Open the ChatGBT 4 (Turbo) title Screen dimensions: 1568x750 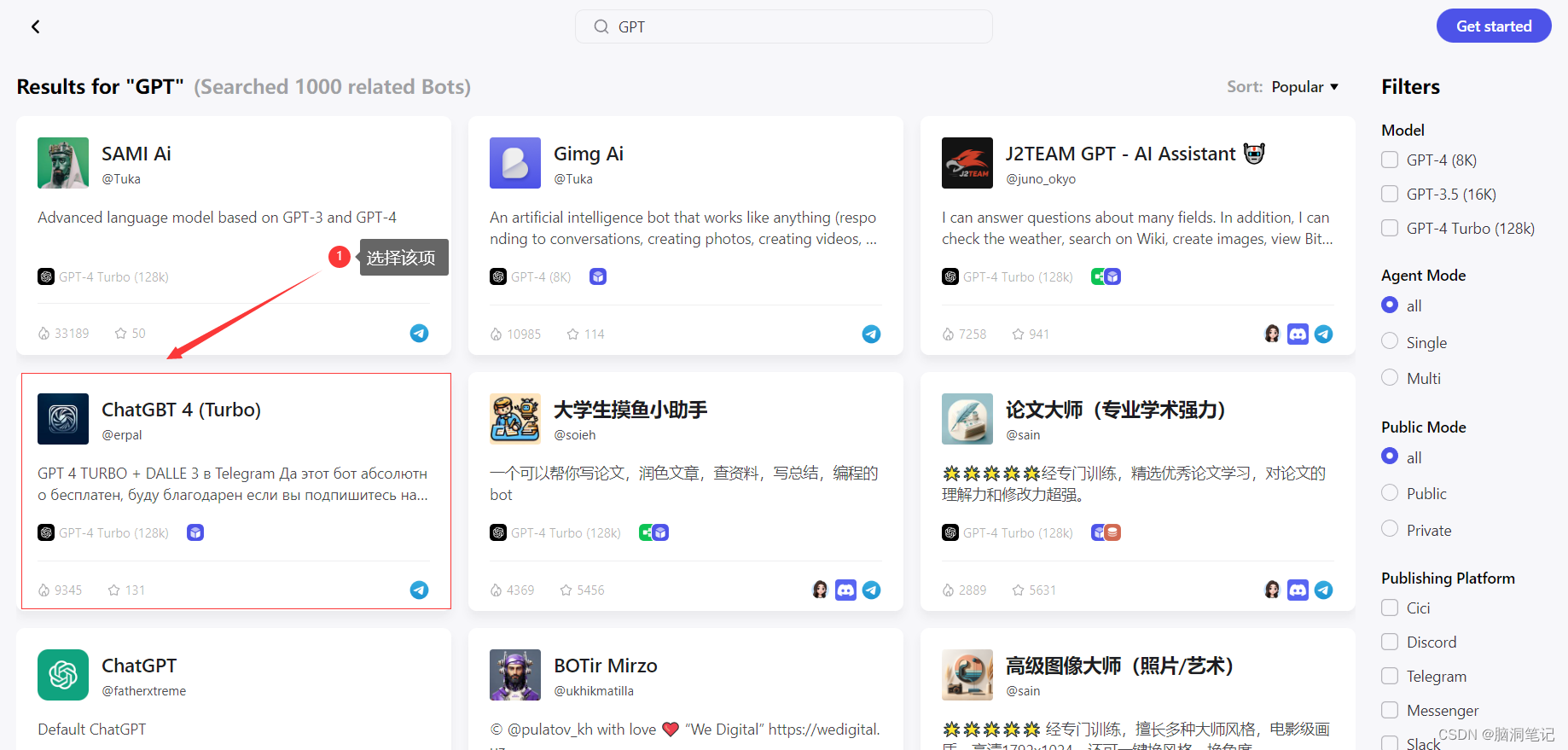pos(182,410)
